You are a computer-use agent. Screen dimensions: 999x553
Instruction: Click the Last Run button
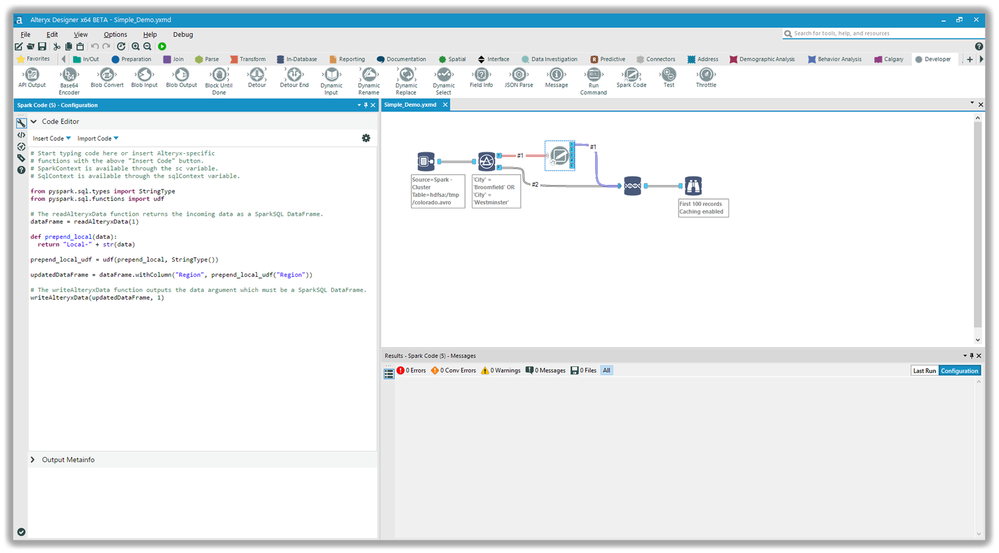click(x=924, y=370)
